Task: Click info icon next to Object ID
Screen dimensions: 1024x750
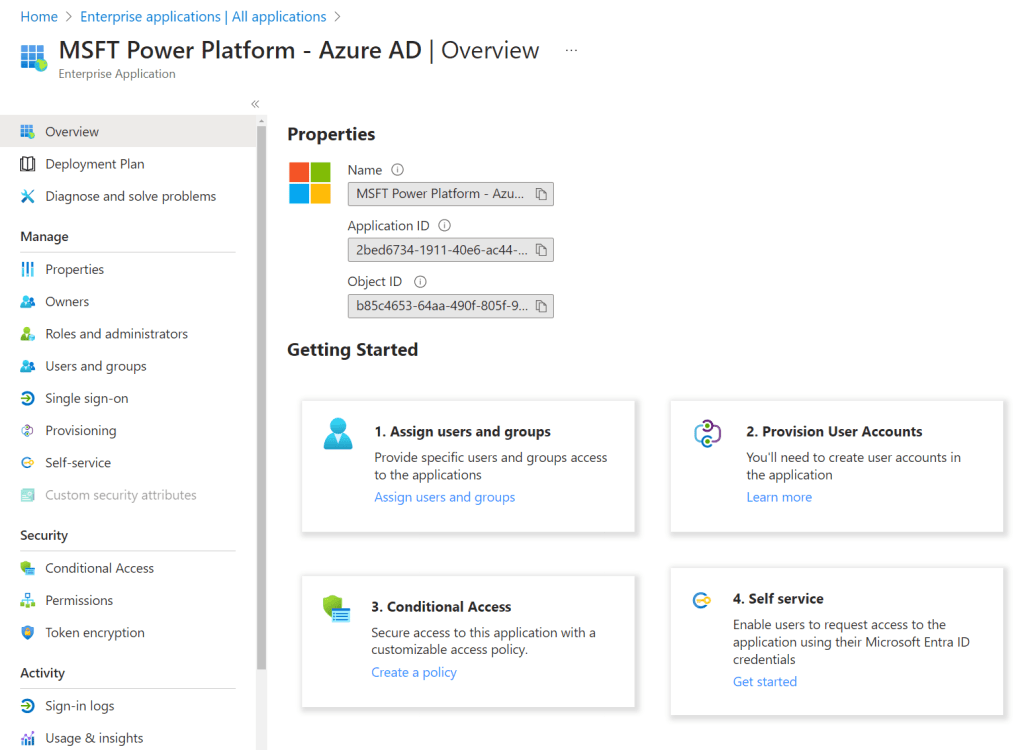Action: pos(420,282)
